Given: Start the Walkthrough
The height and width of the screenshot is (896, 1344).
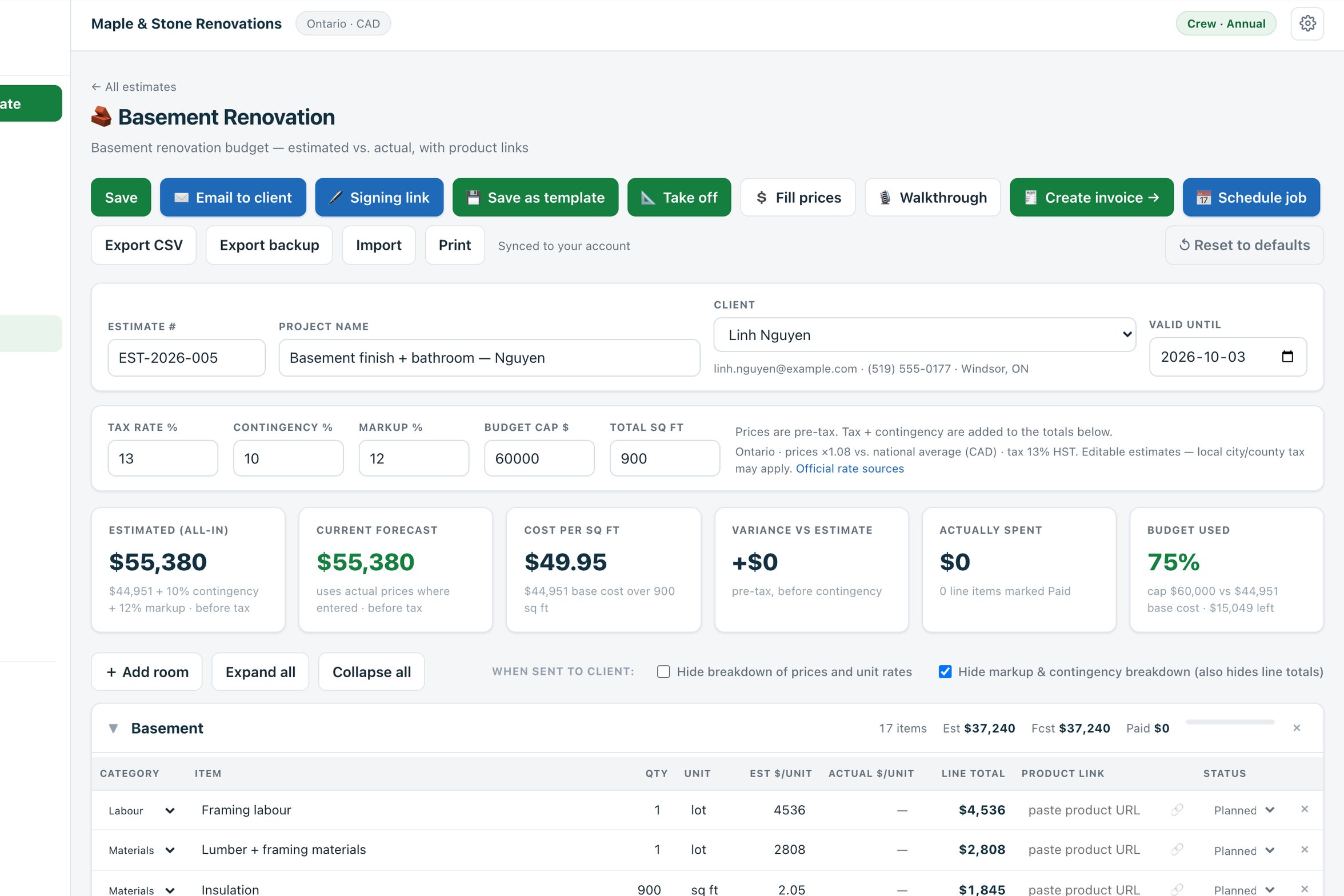Looking at the screenshot, I should tap(933, 197).
